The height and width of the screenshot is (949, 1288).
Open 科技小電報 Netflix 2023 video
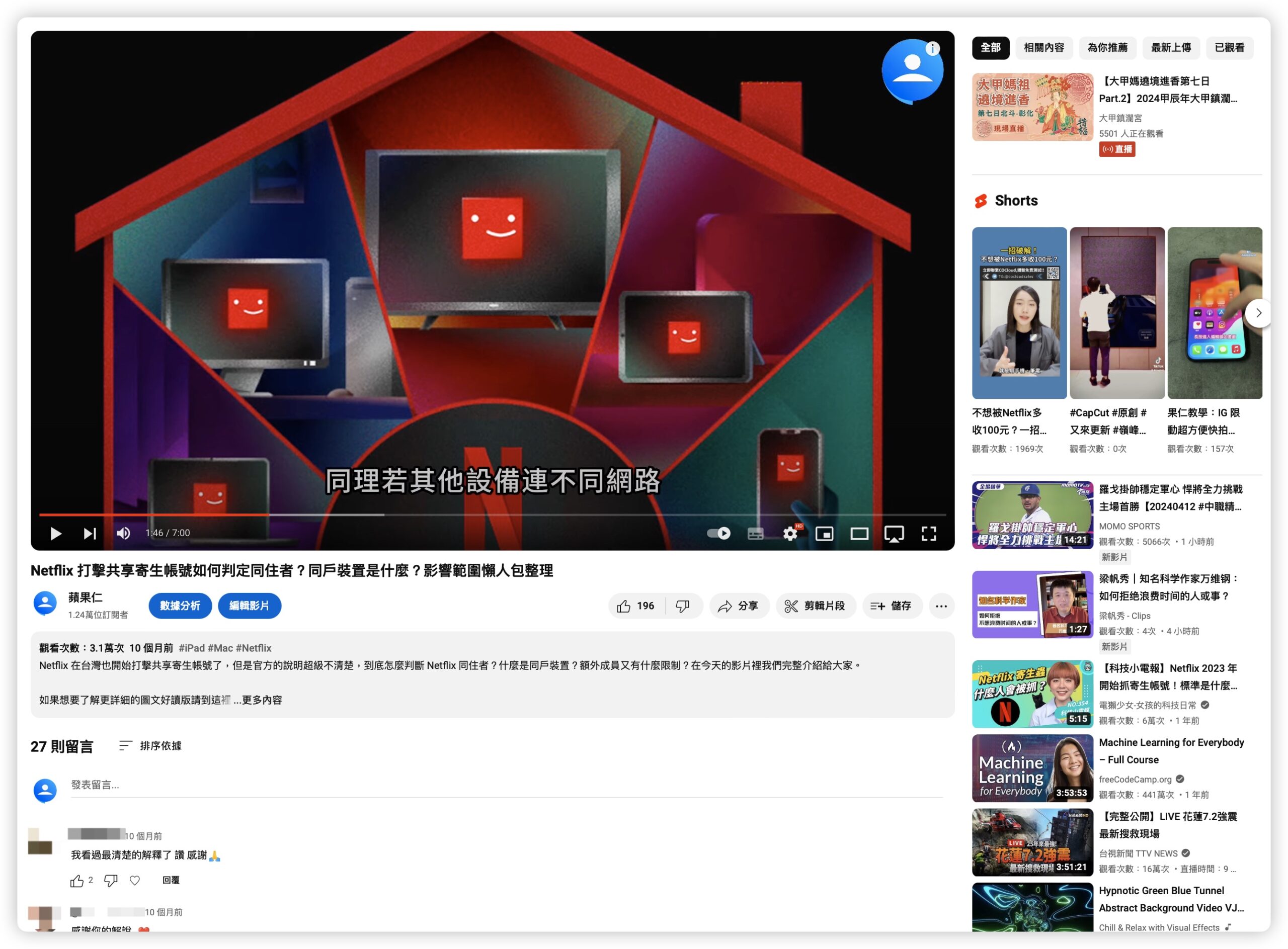1032,695
